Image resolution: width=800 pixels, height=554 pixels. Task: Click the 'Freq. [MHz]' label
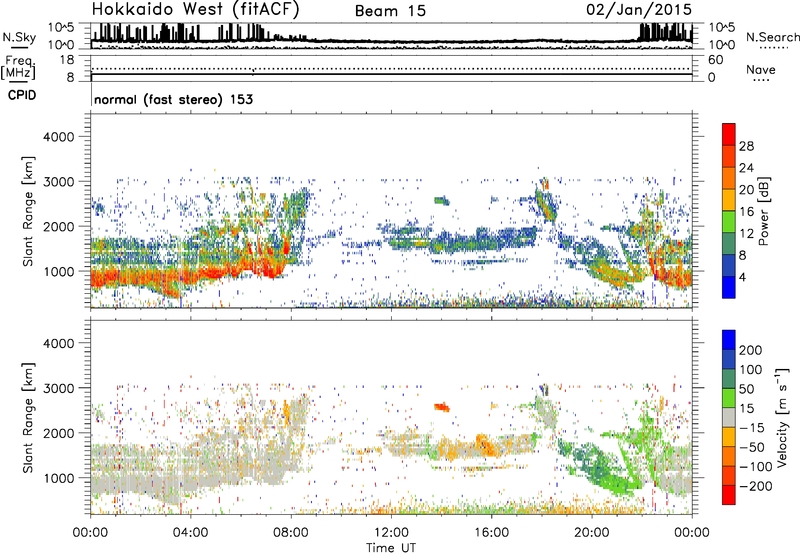(x=18, y=67)
